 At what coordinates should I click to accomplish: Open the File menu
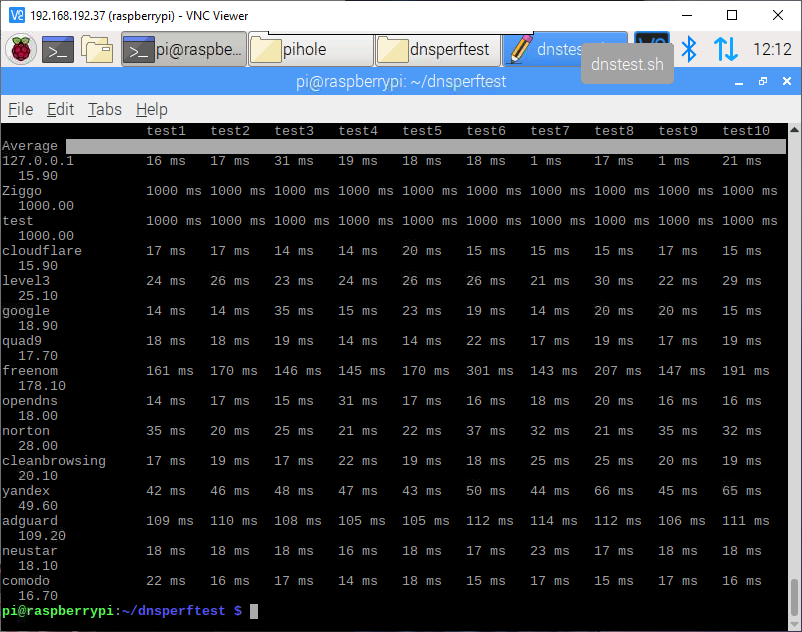coord(20,109)
